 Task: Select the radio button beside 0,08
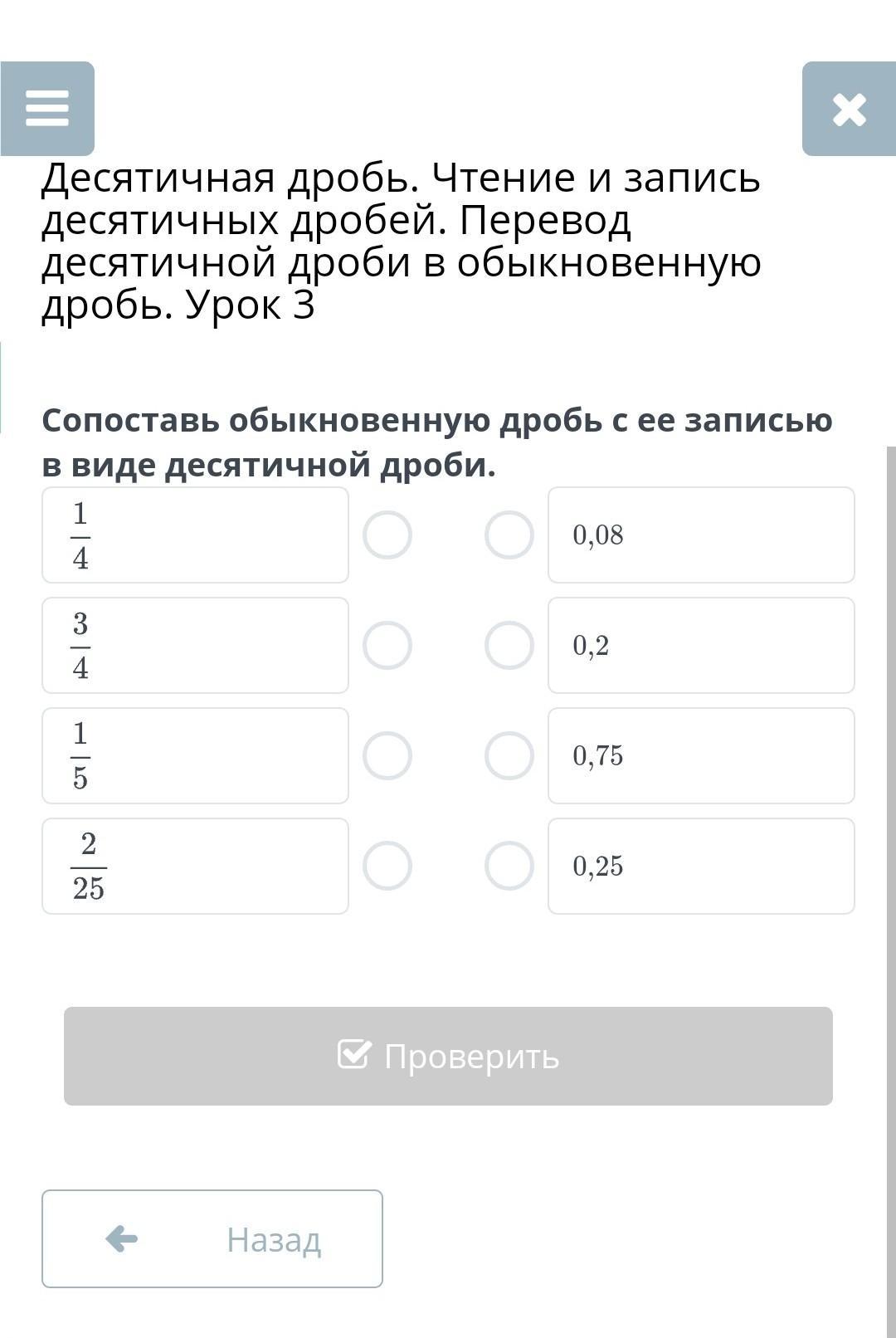coord(509,535)
